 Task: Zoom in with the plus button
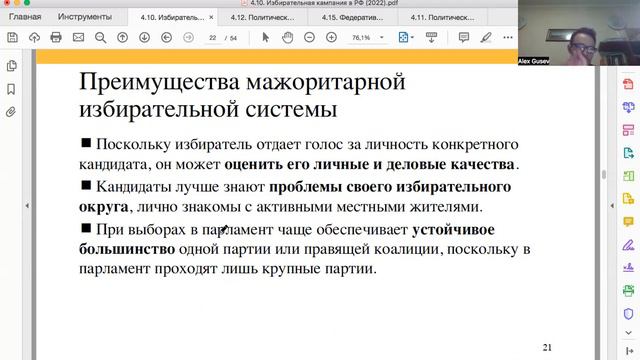(331, 38)
